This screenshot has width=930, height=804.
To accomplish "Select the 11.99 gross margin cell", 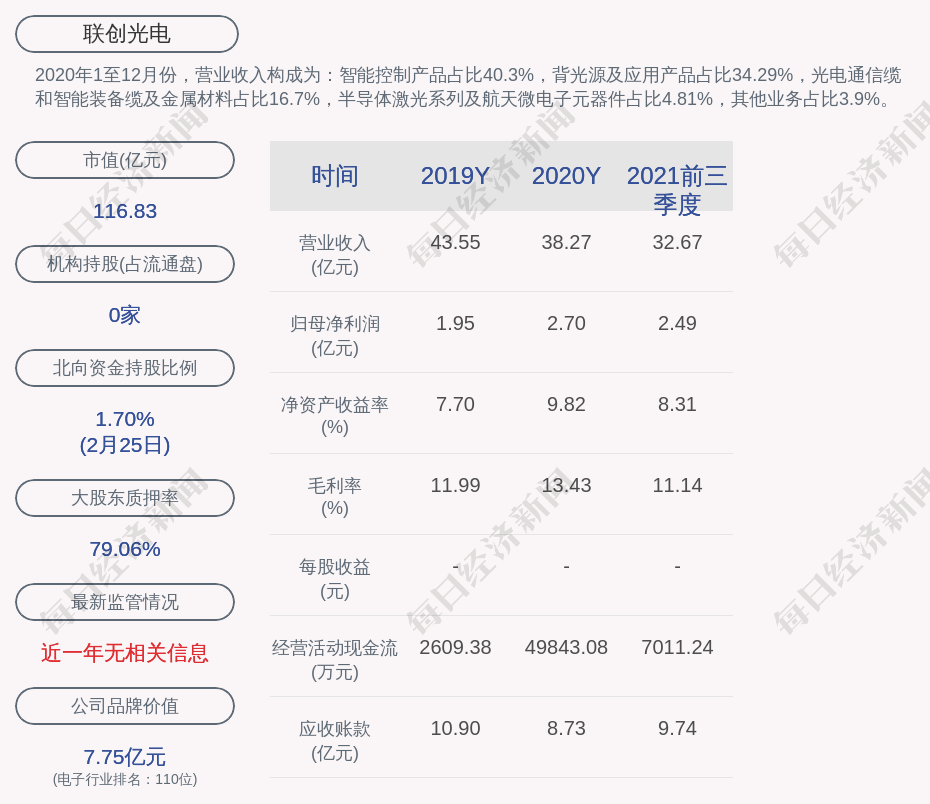I will 456,485.
